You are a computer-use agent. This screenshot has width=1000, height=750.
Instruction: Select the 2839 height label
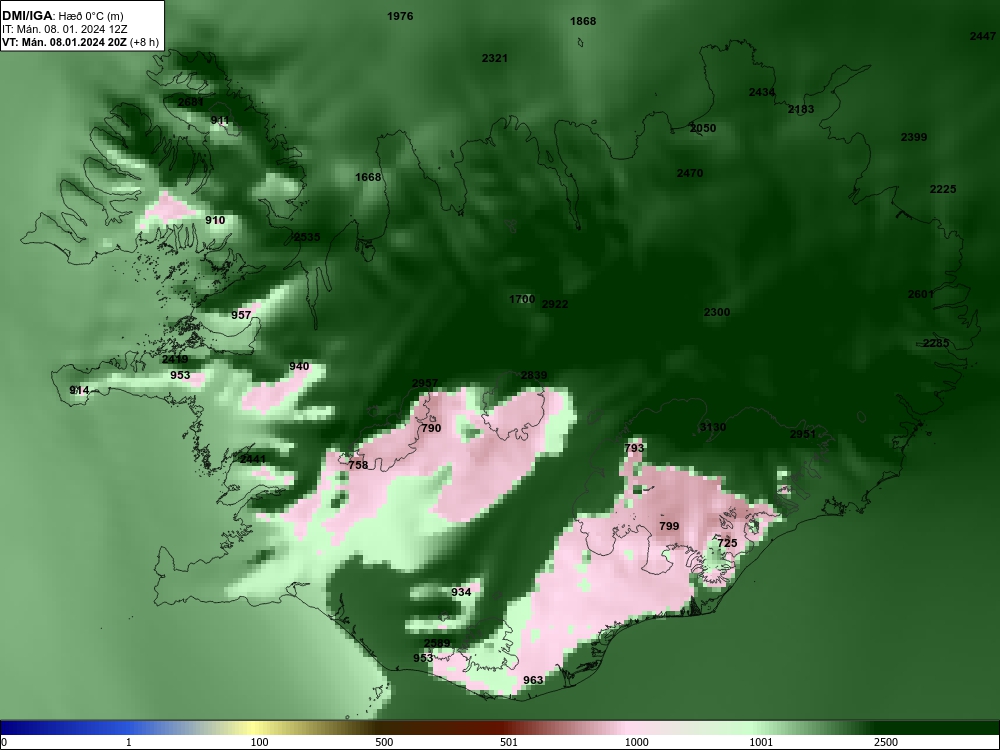pyautogui.click(x=534, y=375)
